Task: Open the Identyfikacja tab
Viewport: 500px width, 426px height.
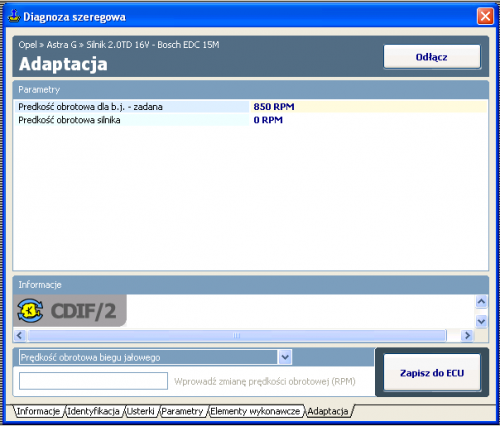Action: [x=93, y=411]
